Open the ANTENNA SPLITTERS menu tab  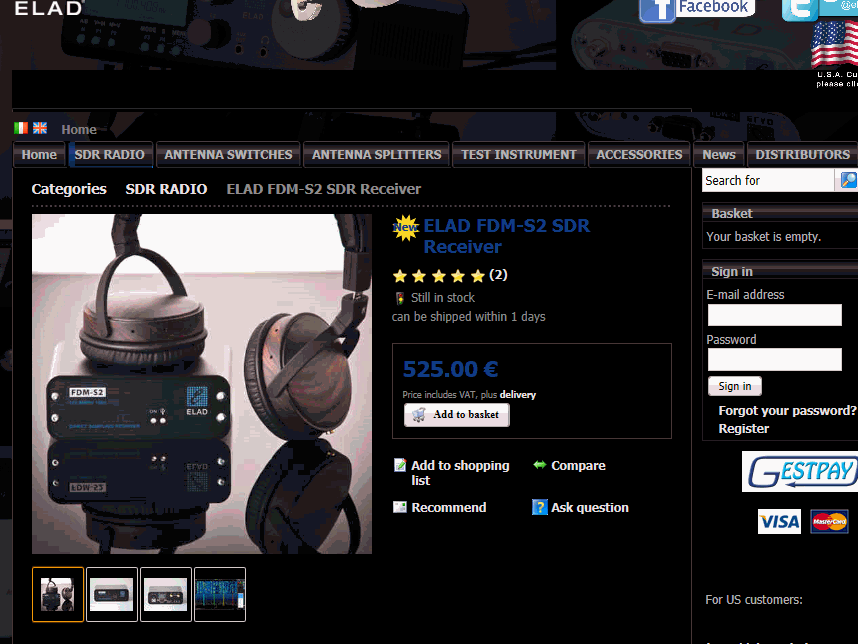tap(376, 155)
